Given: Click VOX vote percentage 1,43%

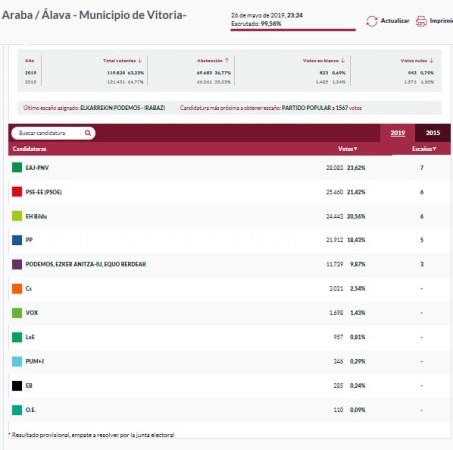Looking at the screenshot, I should tap(358, 313).
